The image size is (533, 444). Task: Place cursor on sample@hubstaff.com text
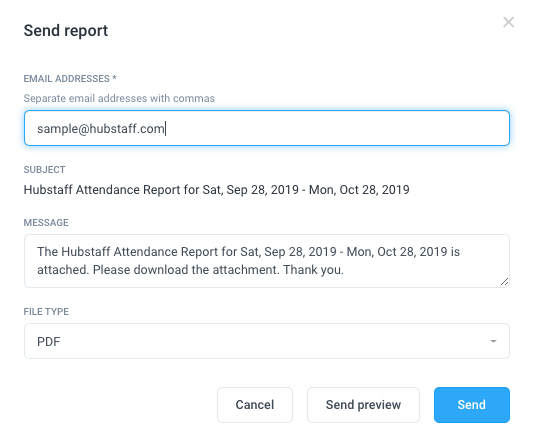(101, 129)
